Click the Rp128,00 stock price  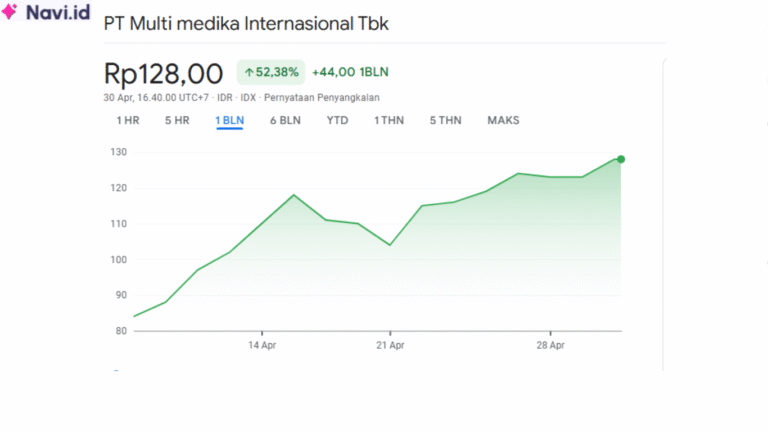pos(163,73)
